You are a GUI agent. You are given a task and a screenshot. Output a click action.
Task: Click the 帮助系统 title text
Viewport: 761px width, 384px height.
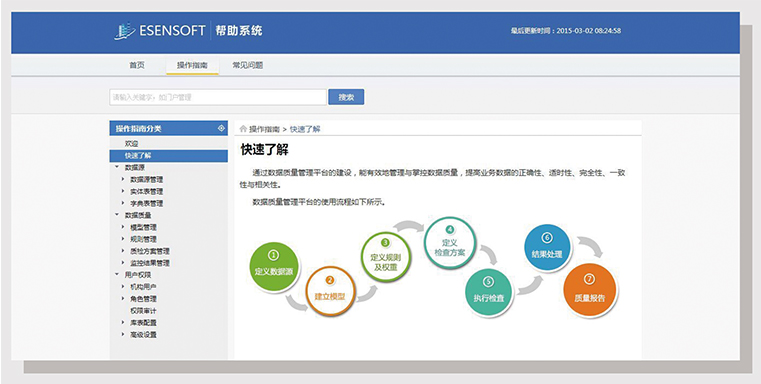pos(239,31)
